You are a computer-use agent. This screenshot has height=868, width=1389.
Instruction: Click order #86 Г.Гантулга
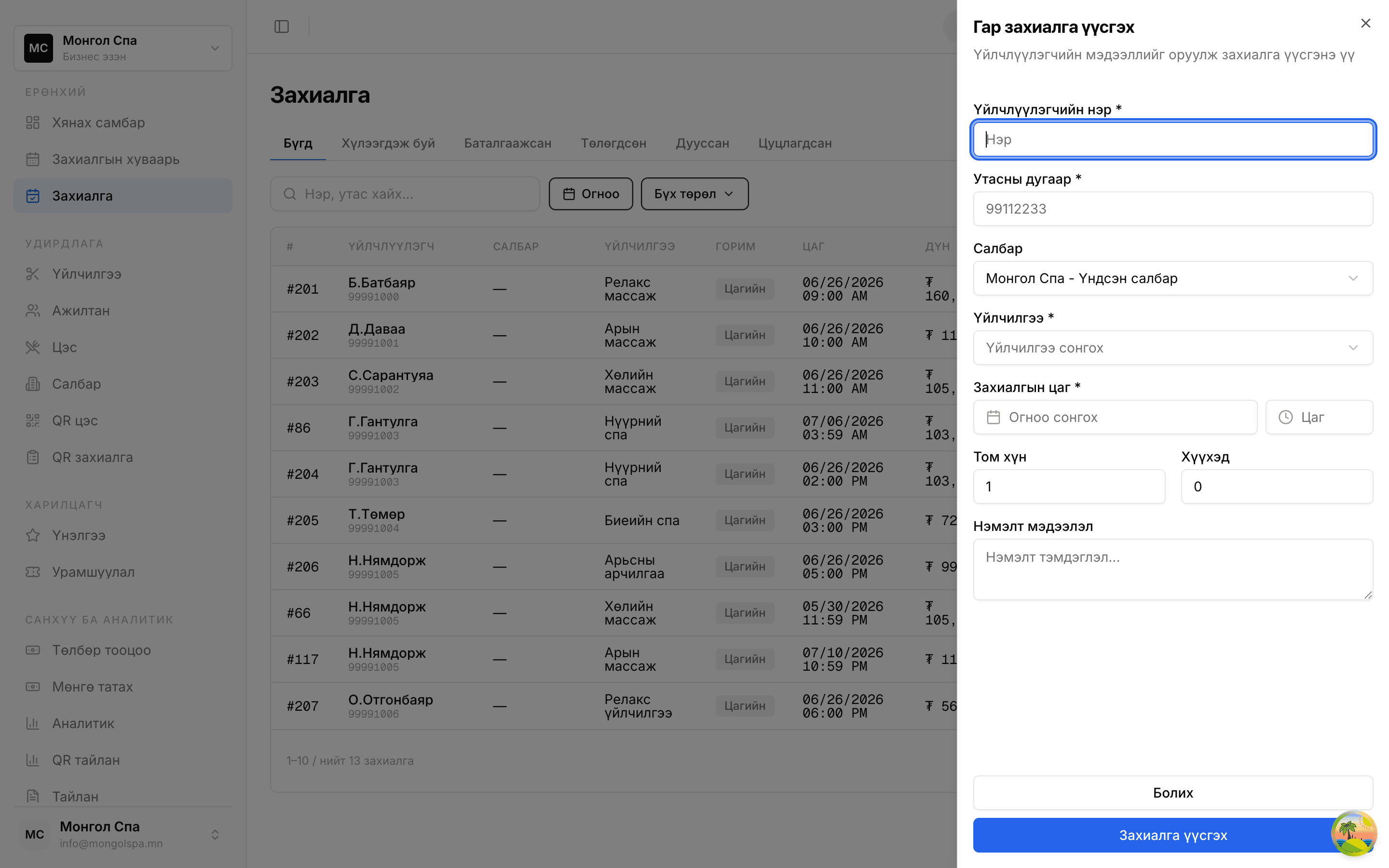613,428
